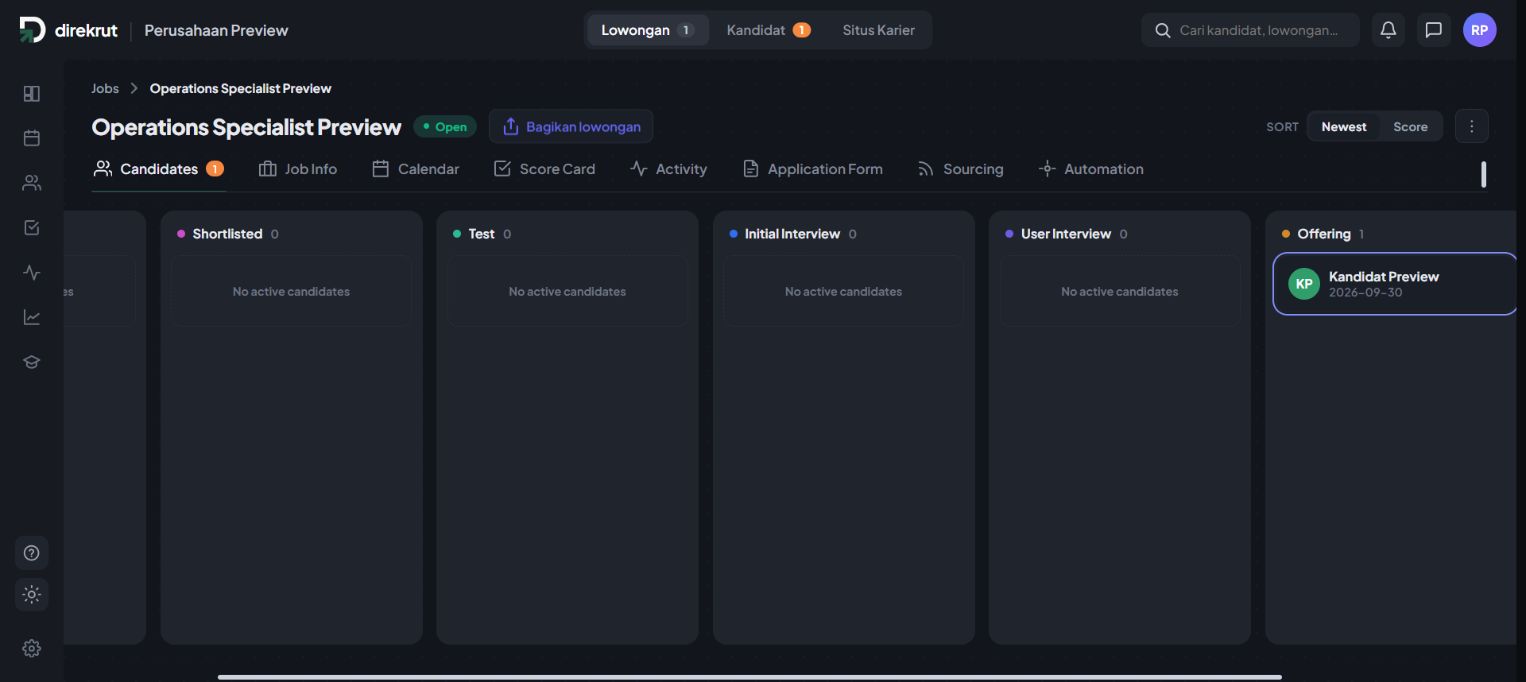Open the three-dot more options menu

1472,126
